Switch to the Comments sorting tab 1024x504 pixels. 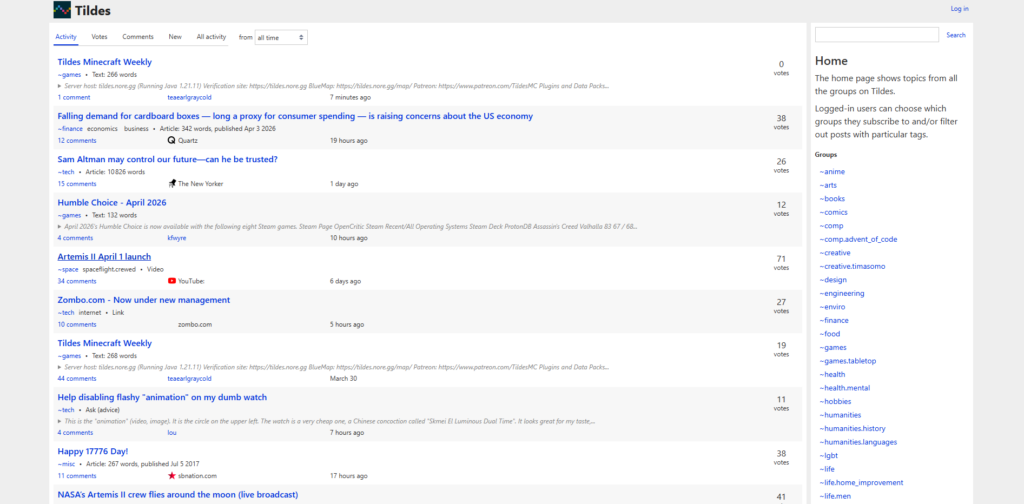[x=138, y=37]
